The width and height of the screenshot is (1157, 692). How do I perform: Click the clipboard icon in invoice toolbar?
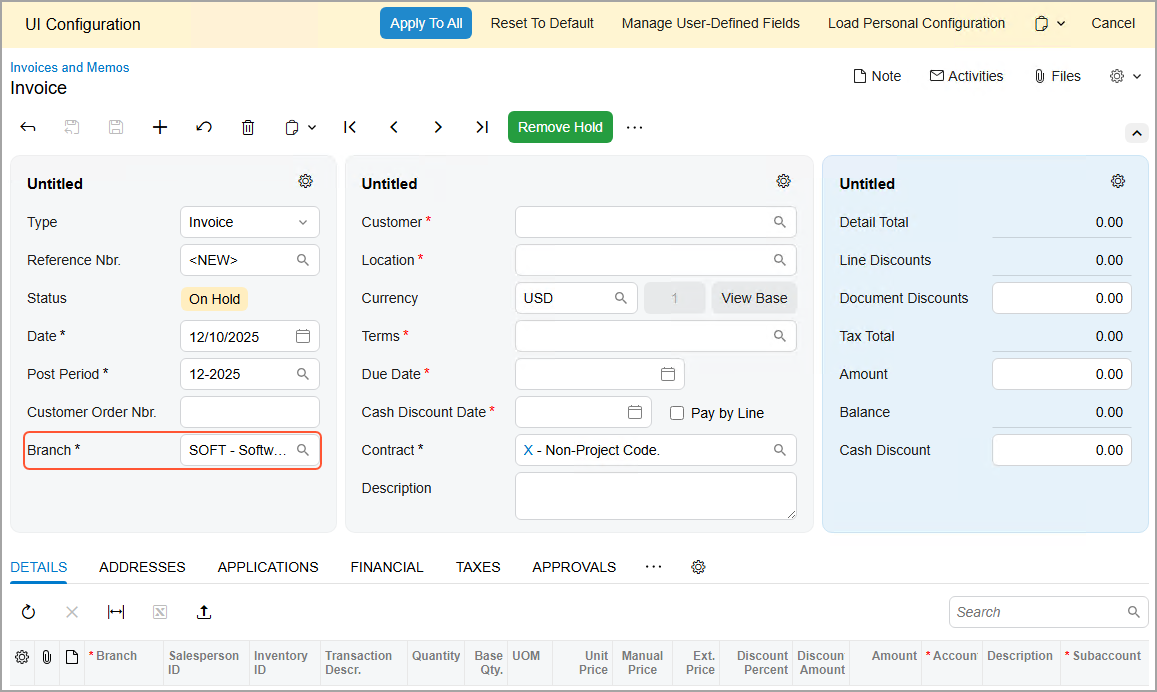click(x=292, y=128)
